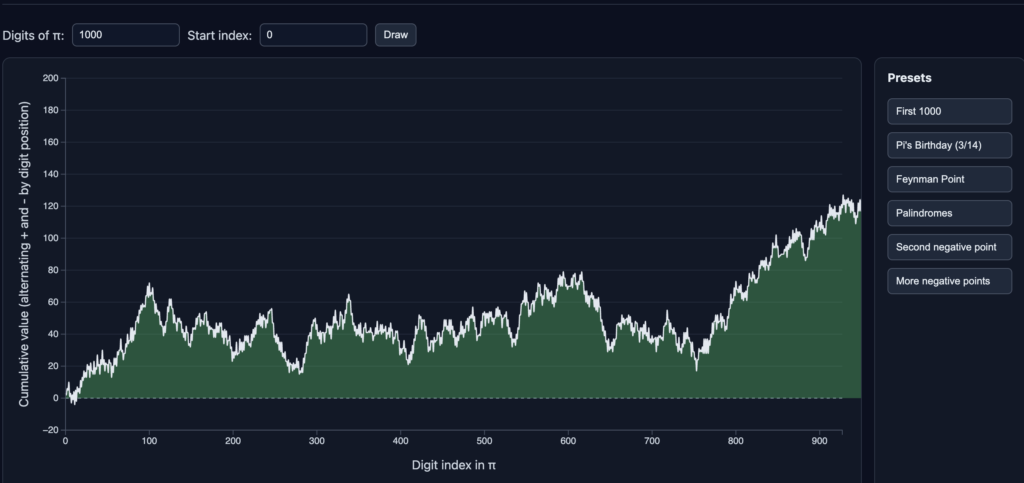This screenshot has width=1024, height=483.
Task: Click the chart low point near index 750
Action: pos(696,369)
